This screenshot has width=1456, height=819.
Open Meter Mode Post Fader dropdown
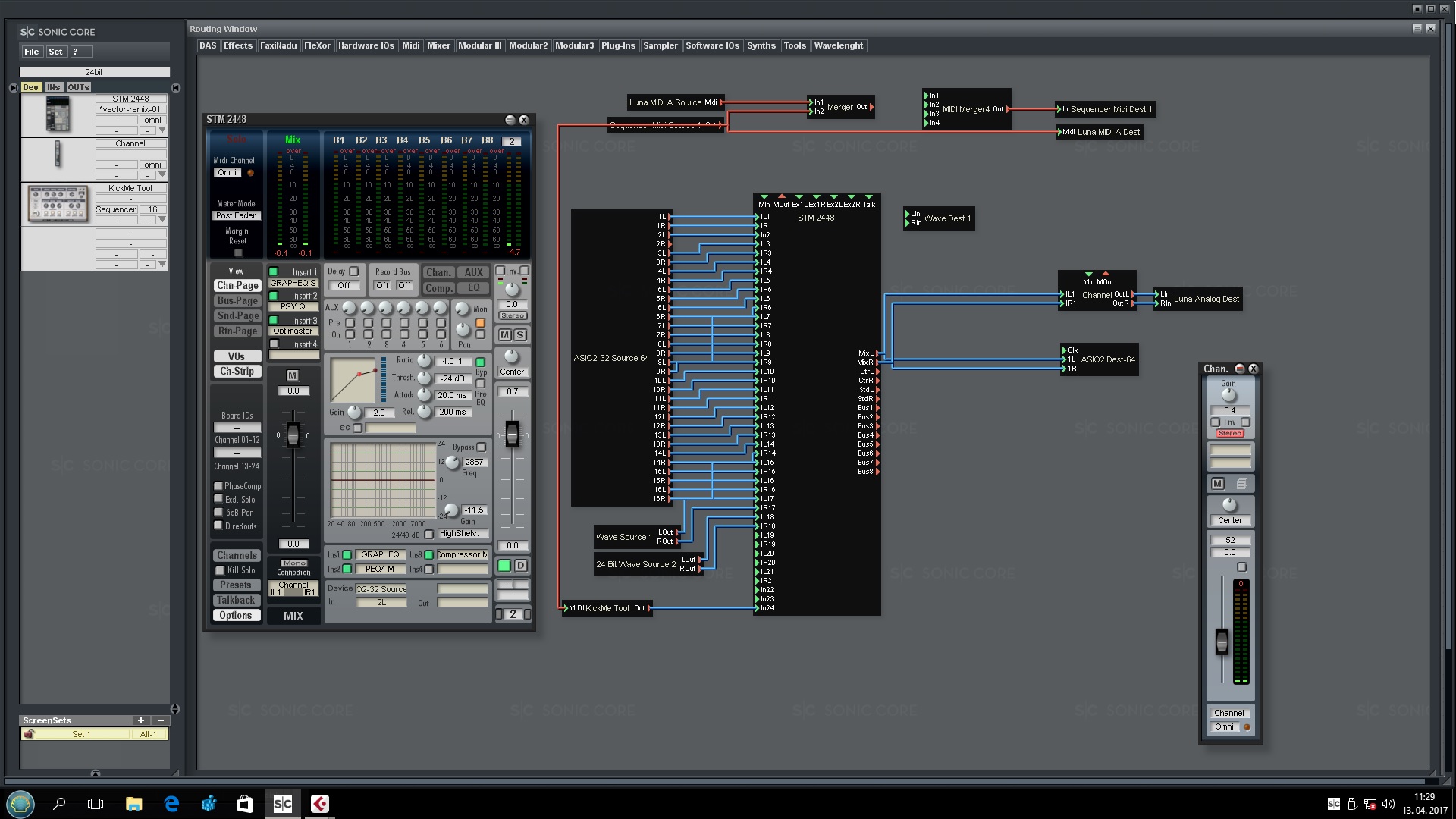pyautogui.click(x=237, y=216)
